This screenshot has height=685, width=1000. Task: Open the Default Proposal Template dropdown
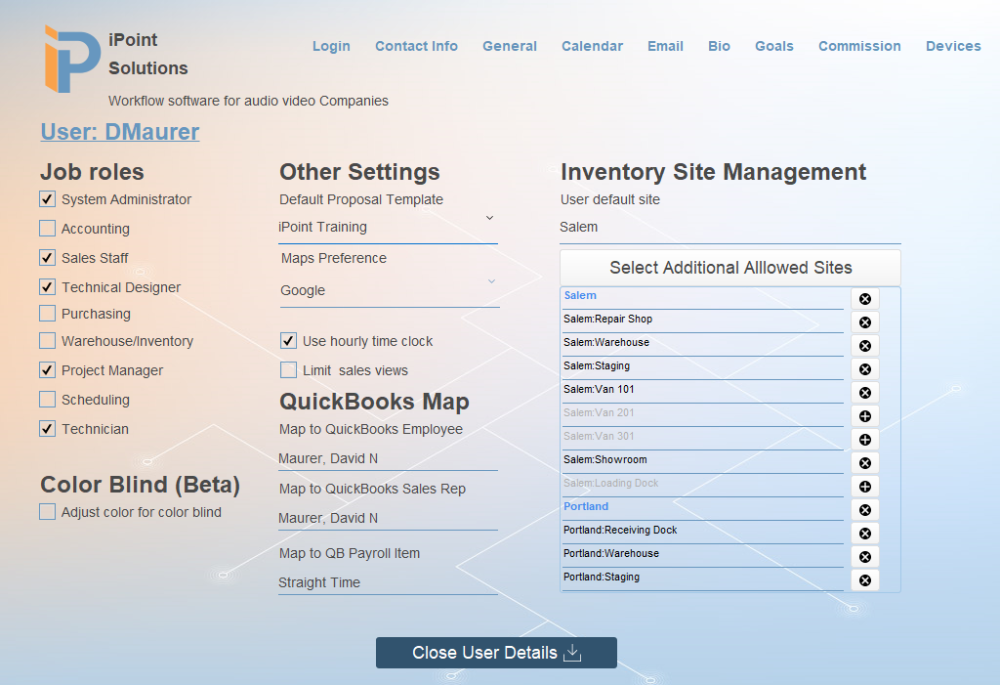tap(388, 227)
